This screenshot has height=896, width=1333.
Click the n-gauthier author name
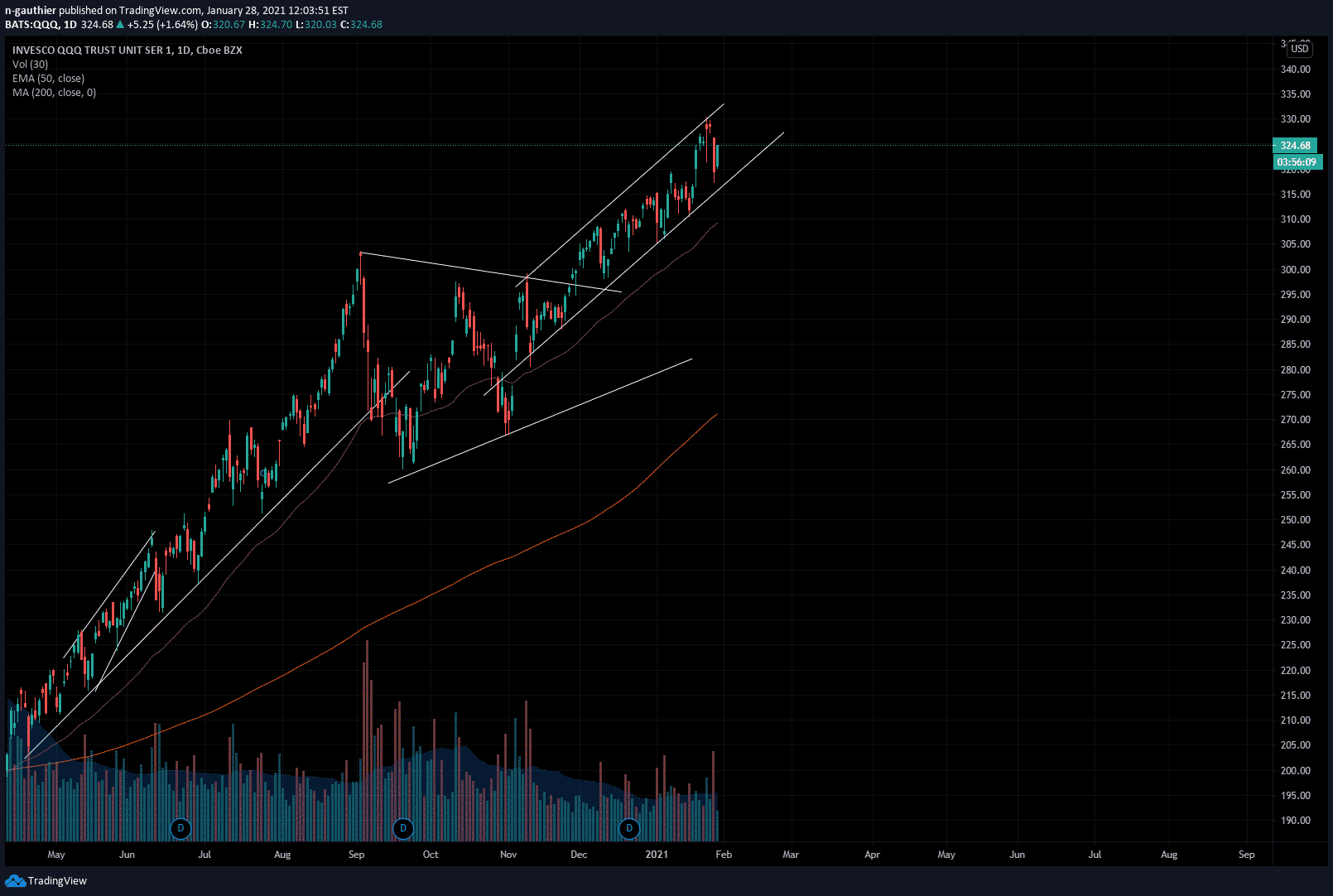point(31,11)
